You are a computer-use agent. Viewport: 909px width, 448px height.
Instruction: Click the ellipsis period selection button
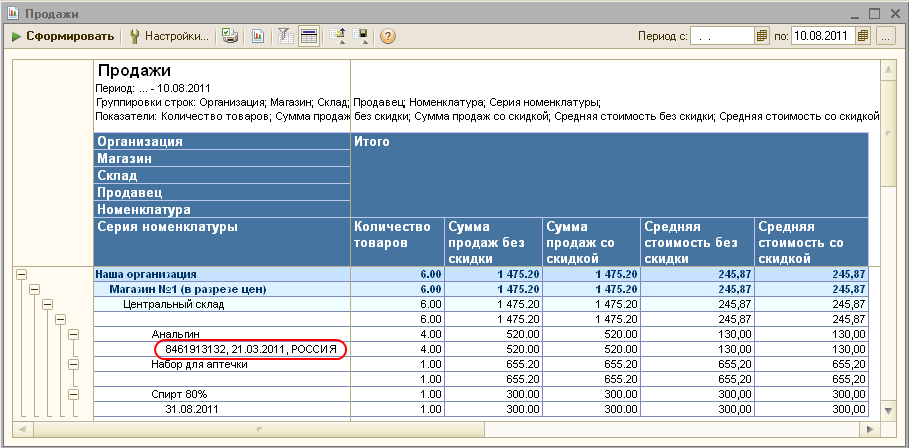pyautogui.click(x=885, y=37)
